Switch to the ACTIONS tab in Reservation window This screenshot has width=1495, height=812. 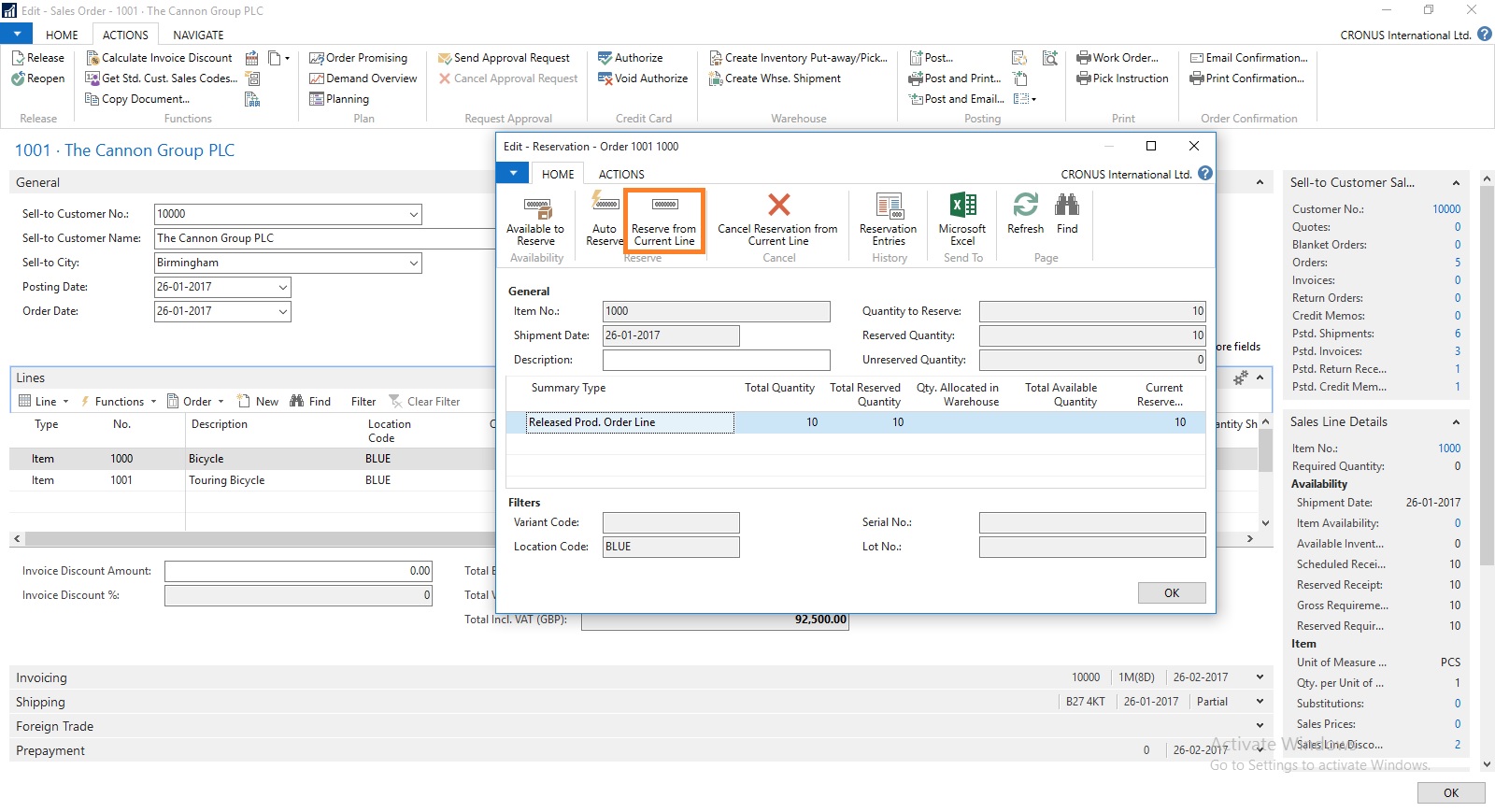[621, 175]
